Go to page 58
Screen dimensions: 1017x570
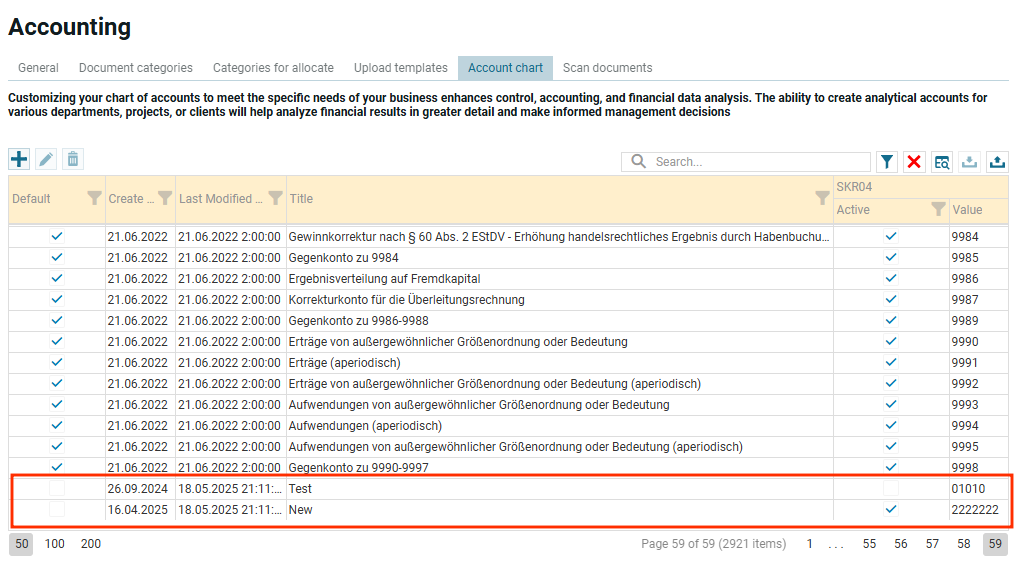pos(963,544)
